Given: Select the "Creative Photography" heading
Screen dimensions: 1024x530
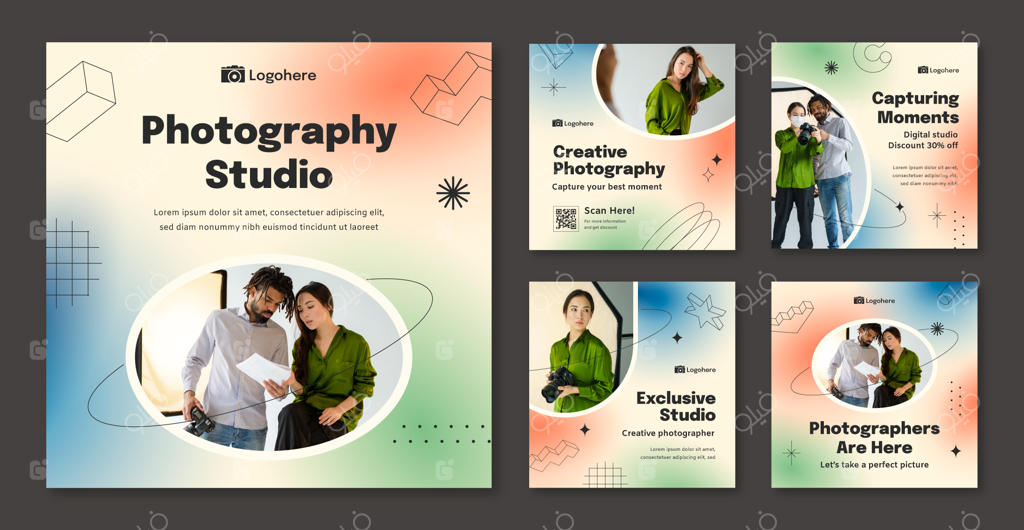Looking at the screenshot, I should [608, 160].
